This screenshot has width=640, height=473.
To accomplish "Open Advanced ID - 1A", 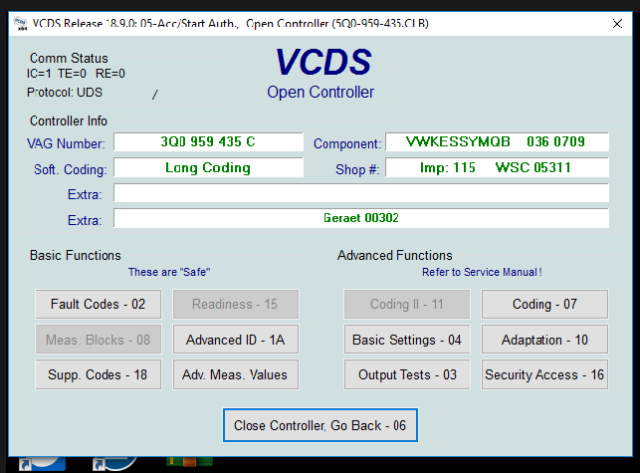I will [236, 340].
